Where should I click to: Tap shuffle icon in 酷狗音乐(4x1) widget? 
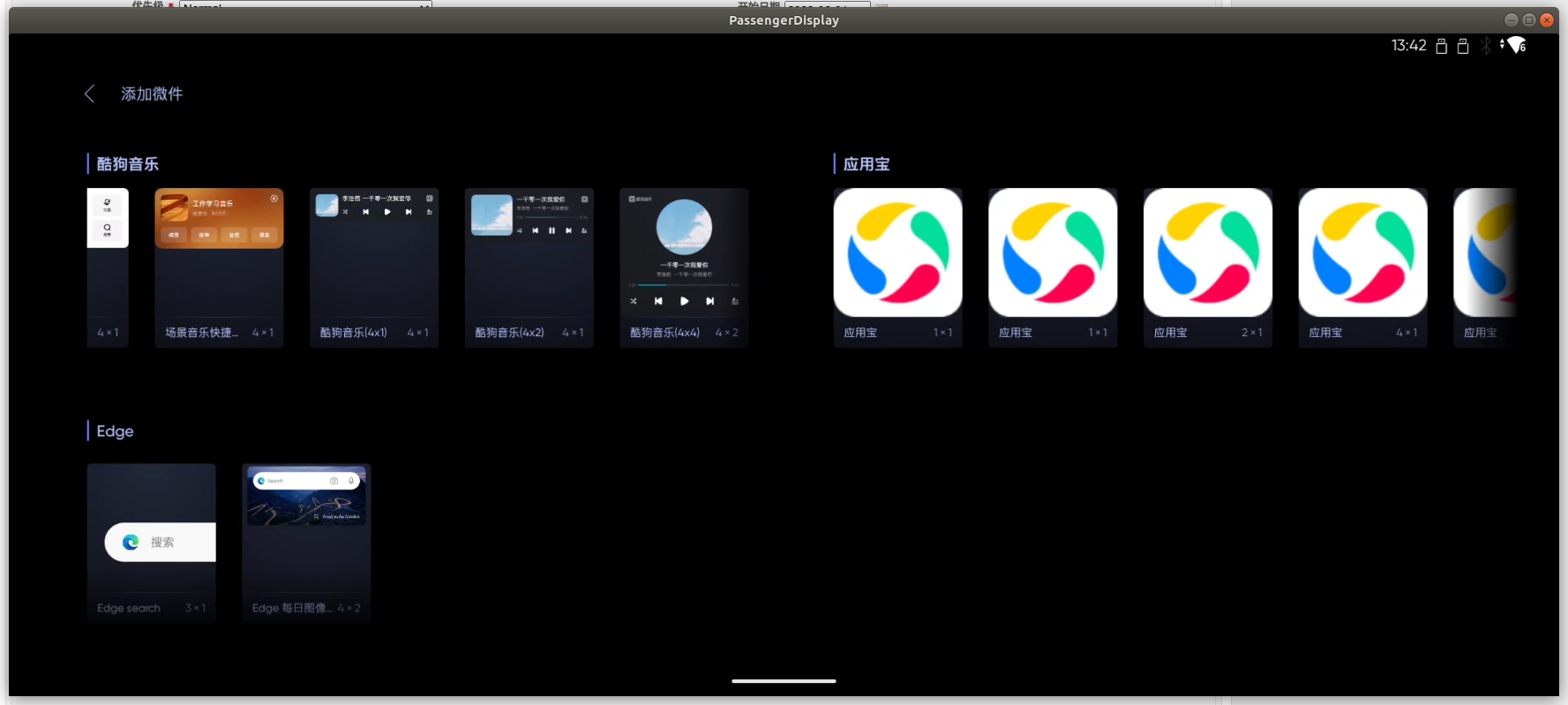pyautogui.click(x=345, y=212)
